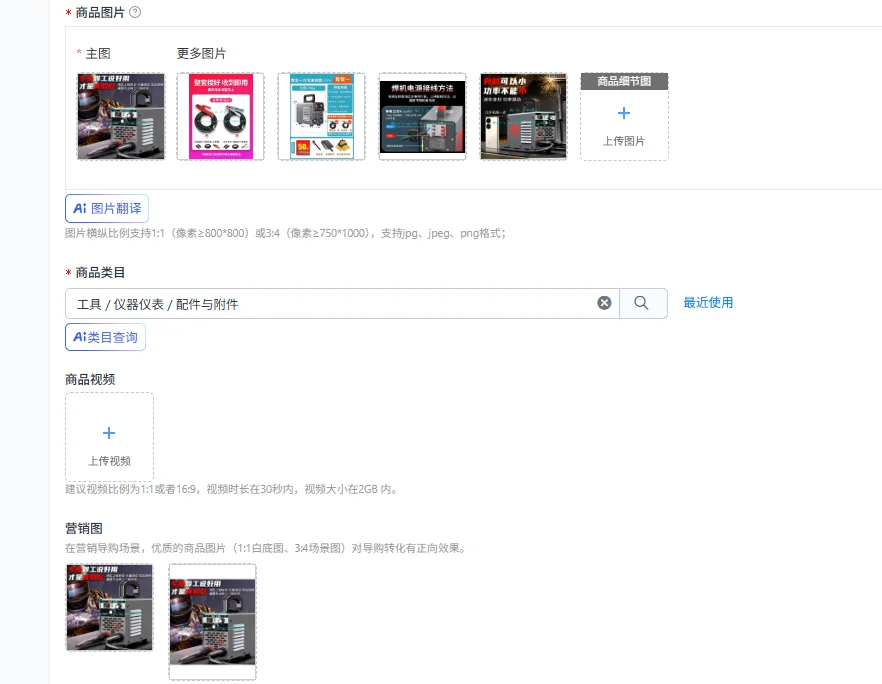882x684 pixels.
Task: Select the square marketing image thumbnail
Action: click(109, 608)
